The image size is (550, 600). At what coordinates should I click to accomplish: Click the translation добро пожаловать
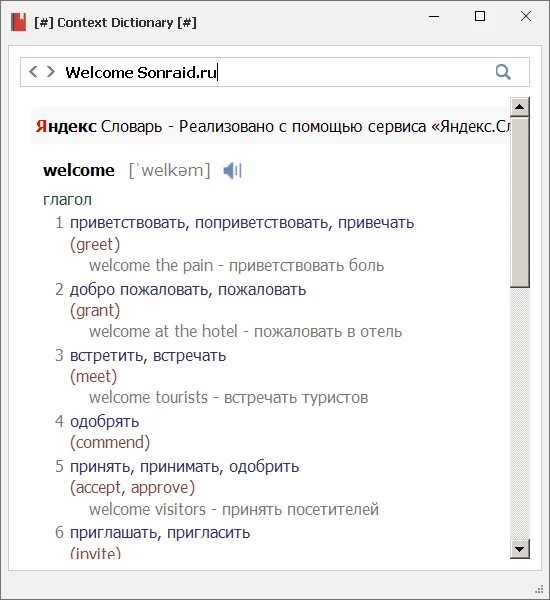(x=139, y=290)
